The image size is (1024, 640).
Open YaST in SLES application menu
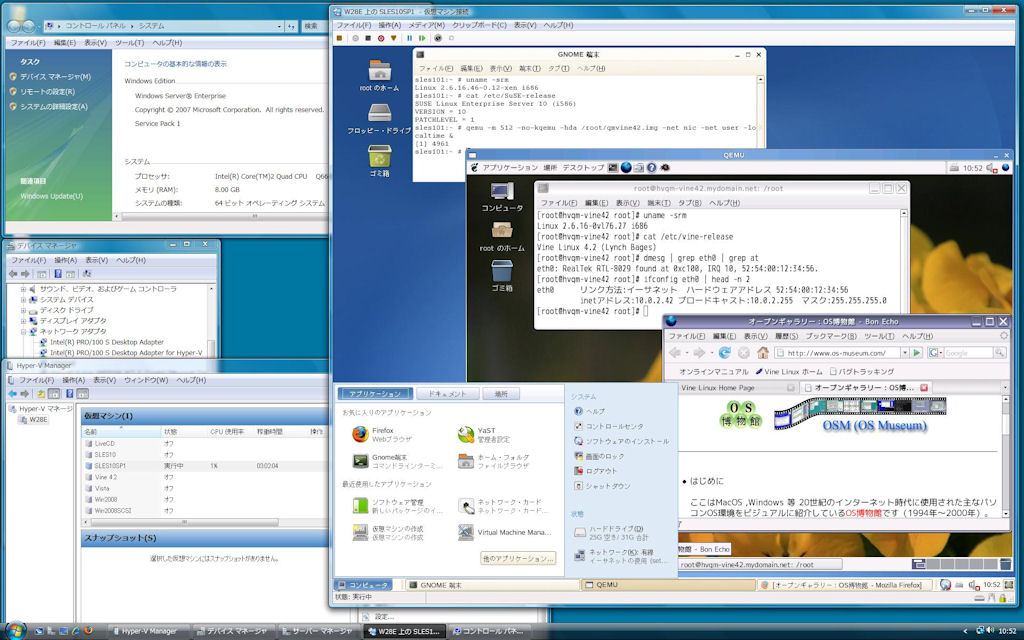[484, 435]
